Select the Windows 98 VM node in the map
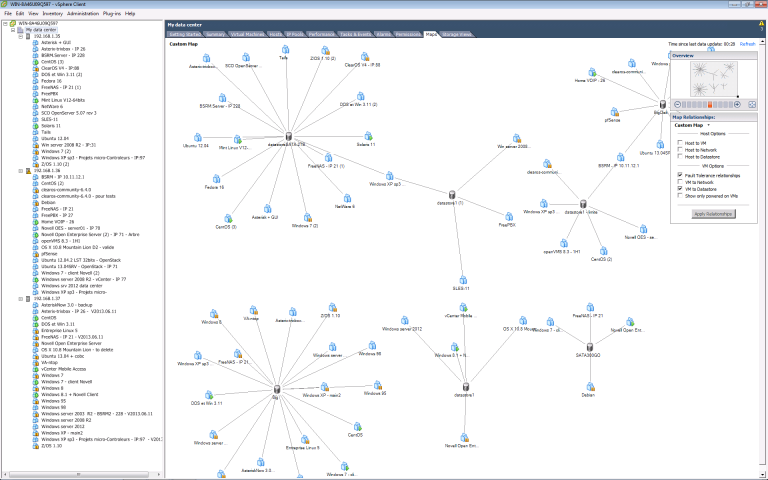This screenshot has width=768, height=480. click(372, 346)
